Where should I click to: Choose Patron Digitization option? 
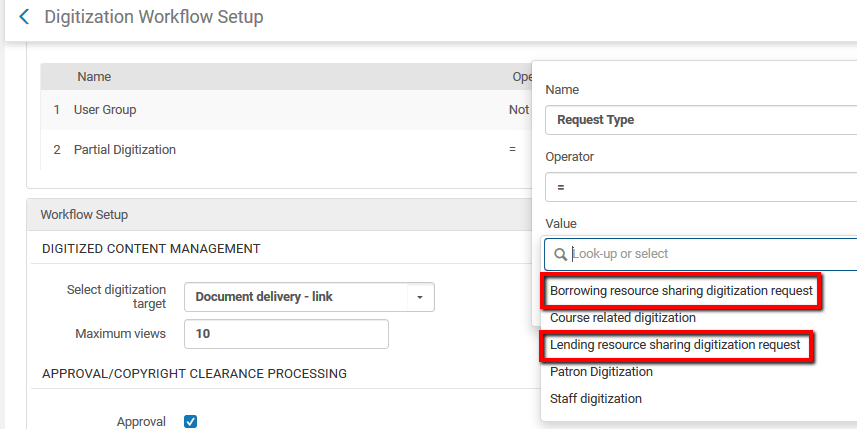[x=601, y=372]
